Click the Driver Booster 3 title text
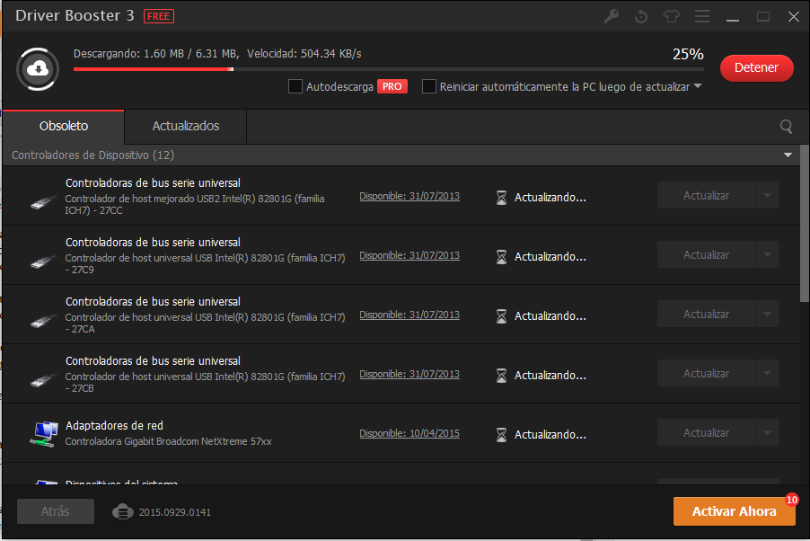 [x=75, y=16]
